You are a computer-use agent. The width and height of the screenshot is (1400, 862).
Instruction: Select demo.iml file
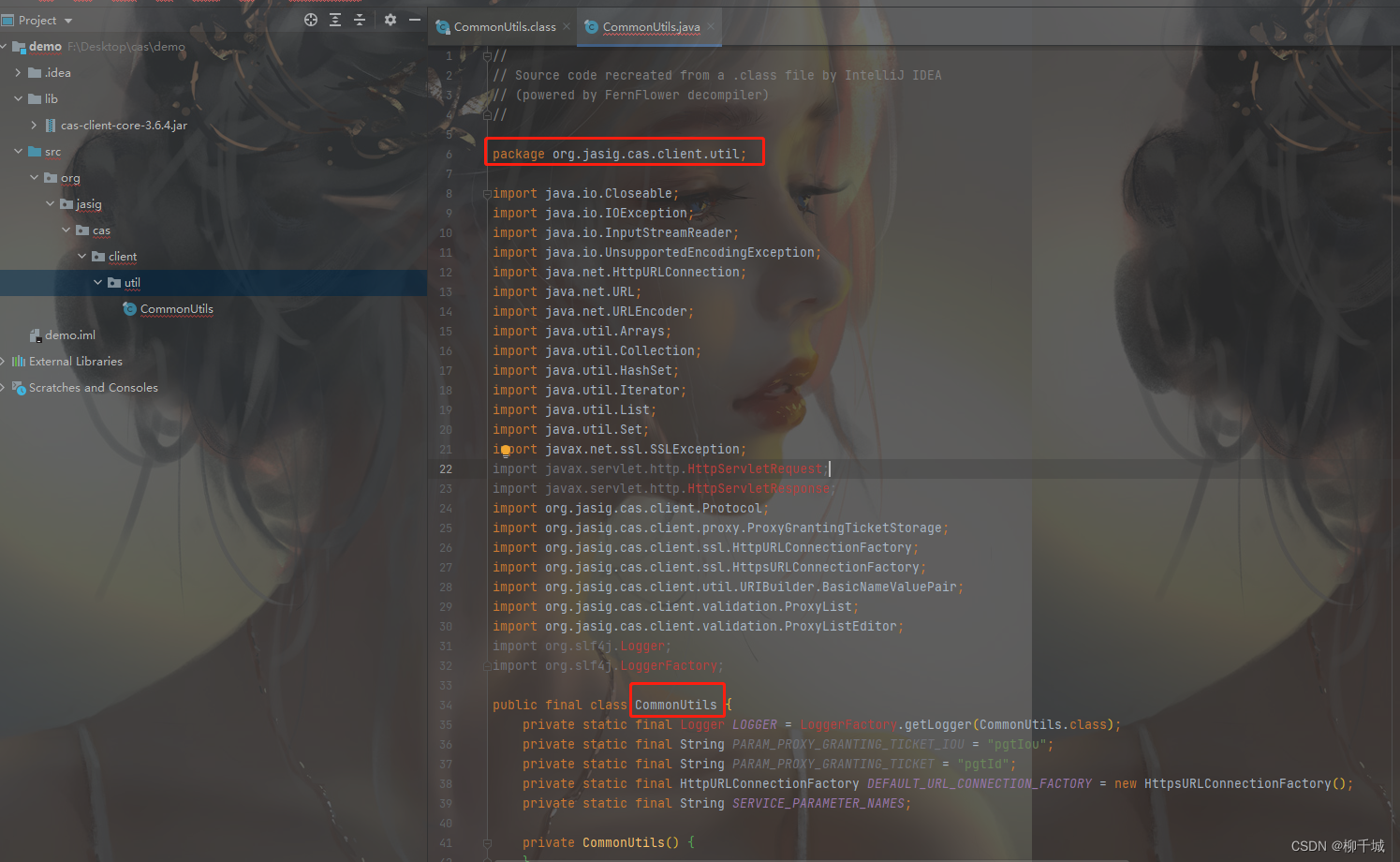point(70,335)
